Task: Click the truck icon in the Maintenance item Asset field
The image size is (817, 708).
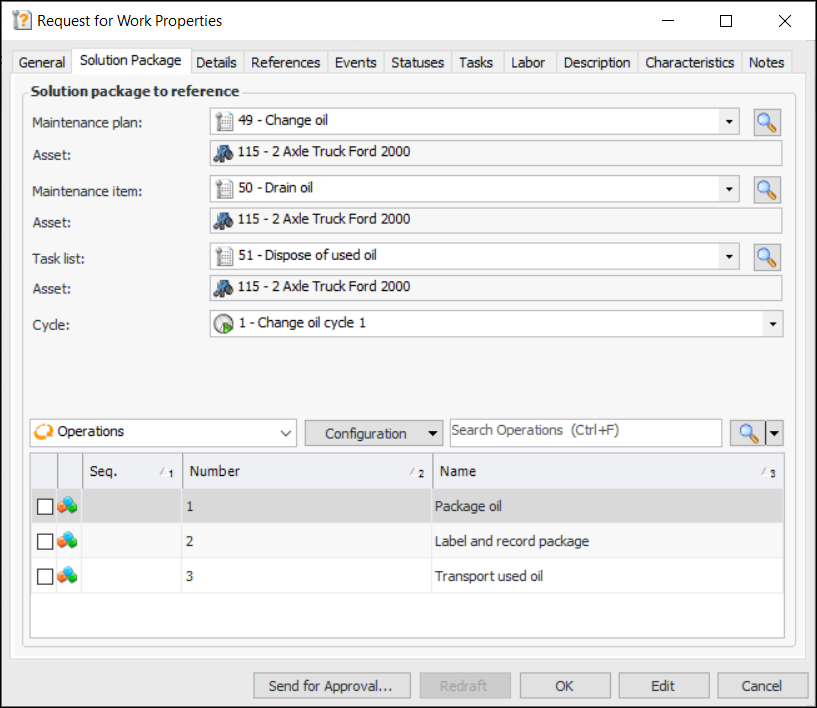Action: coord(224,220)
